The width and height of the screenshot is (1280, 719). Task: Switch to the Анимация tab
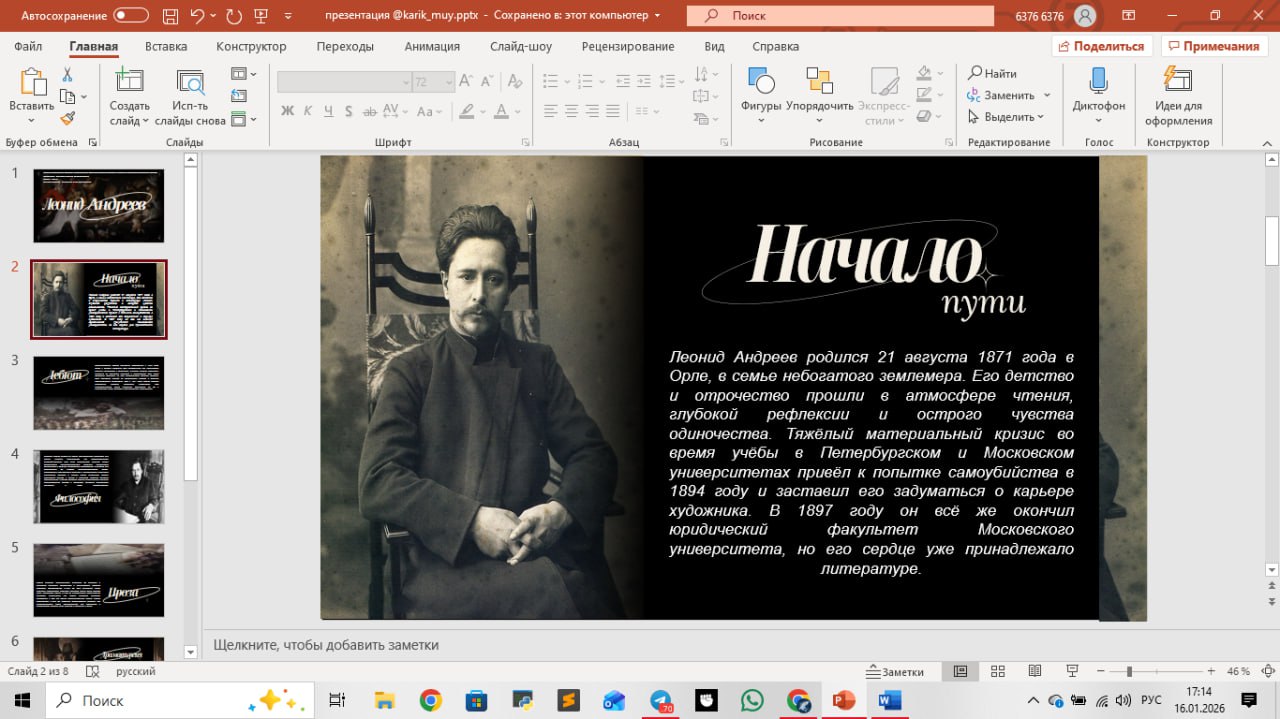tap(432, 47)
